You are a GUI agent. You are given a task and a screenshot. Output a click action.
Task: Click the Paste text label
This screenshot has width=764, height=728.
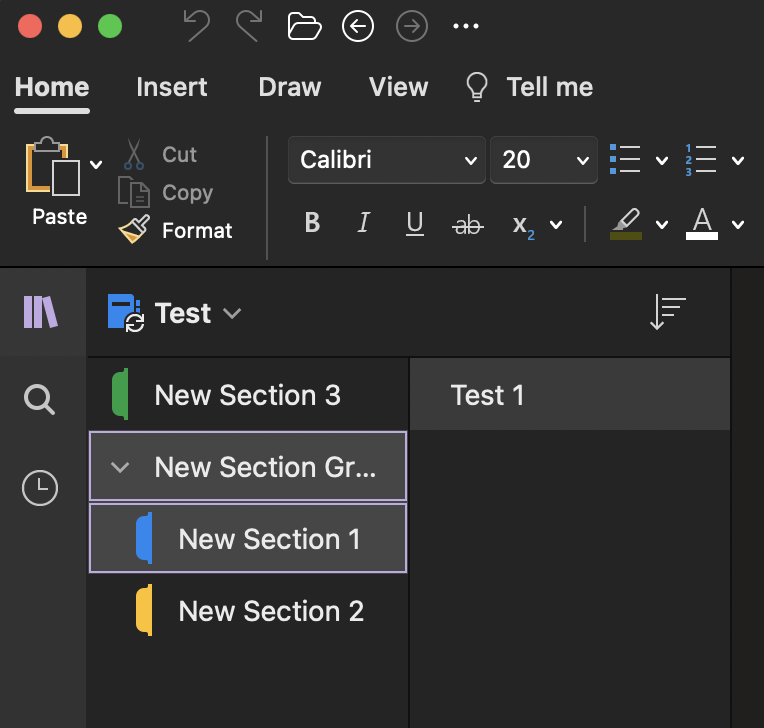[x=60, y=217]
